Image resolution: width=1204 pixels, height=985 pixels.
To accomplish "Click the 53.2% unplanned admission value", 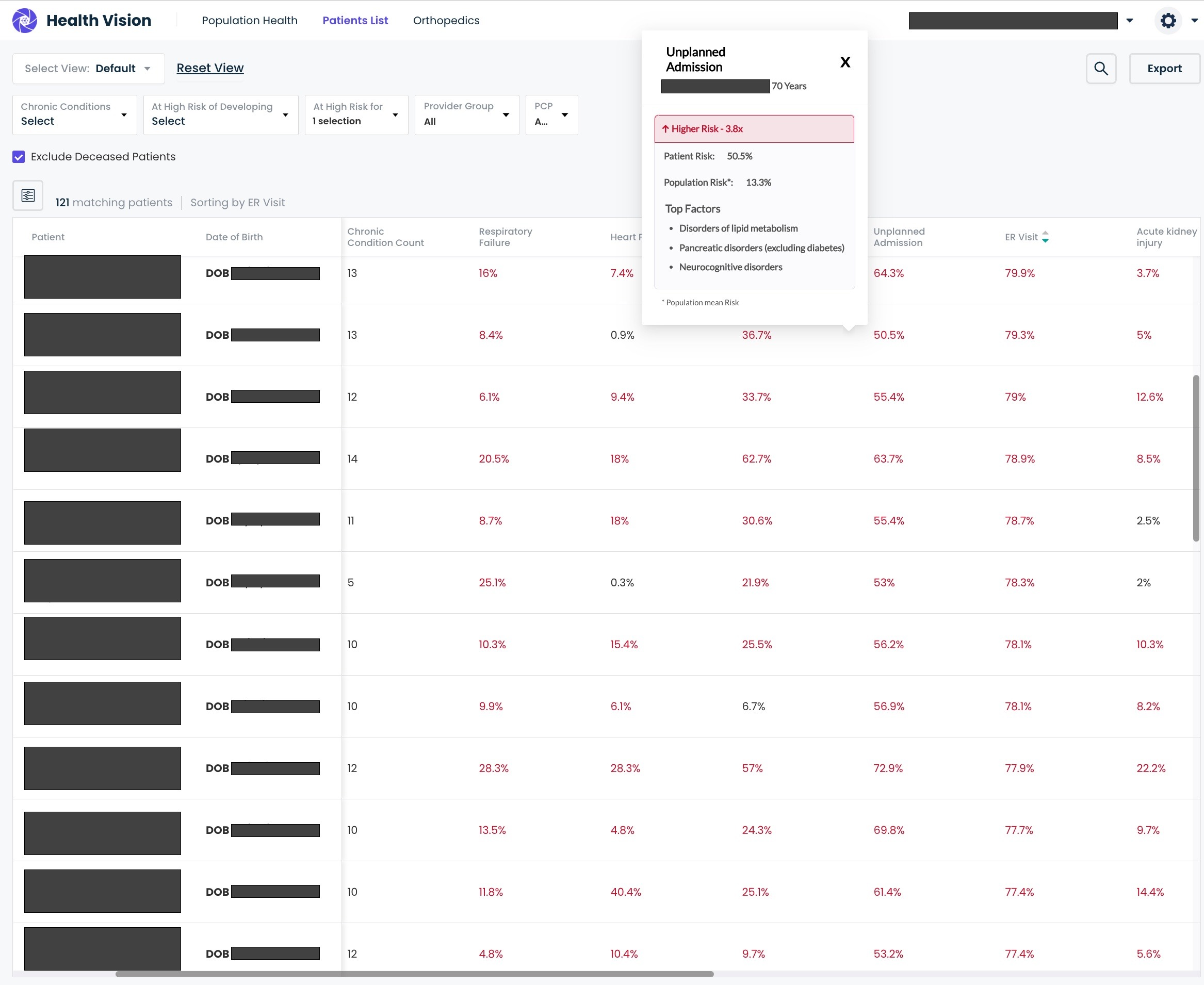I will click(x=888, y=954).
